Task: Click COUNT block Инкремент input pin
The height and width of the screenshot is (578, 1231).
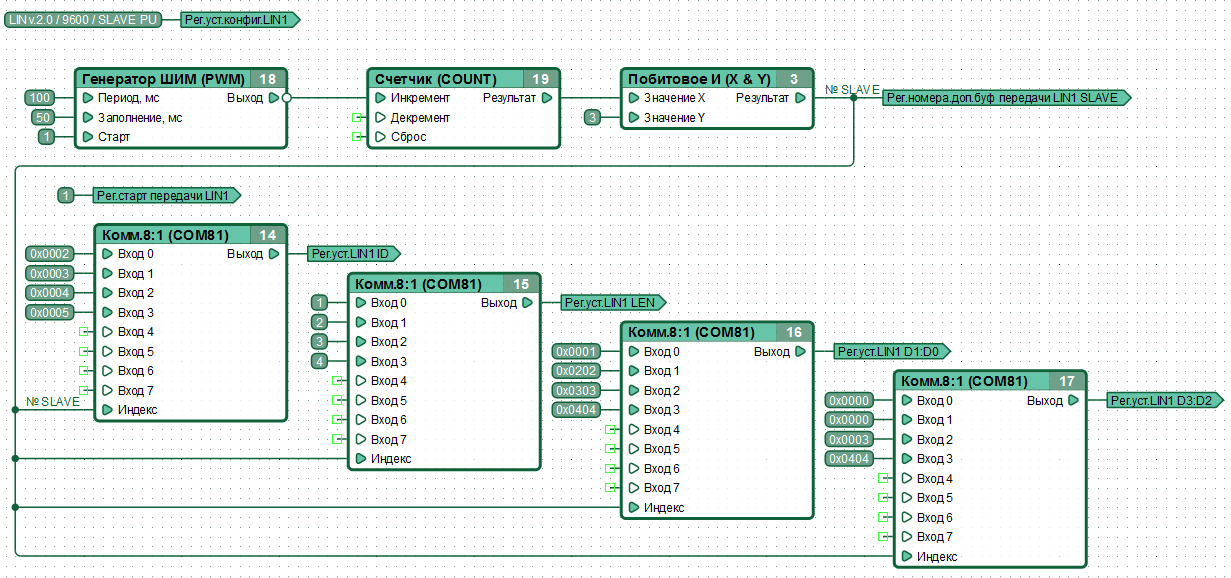Action: coord(380,98)
